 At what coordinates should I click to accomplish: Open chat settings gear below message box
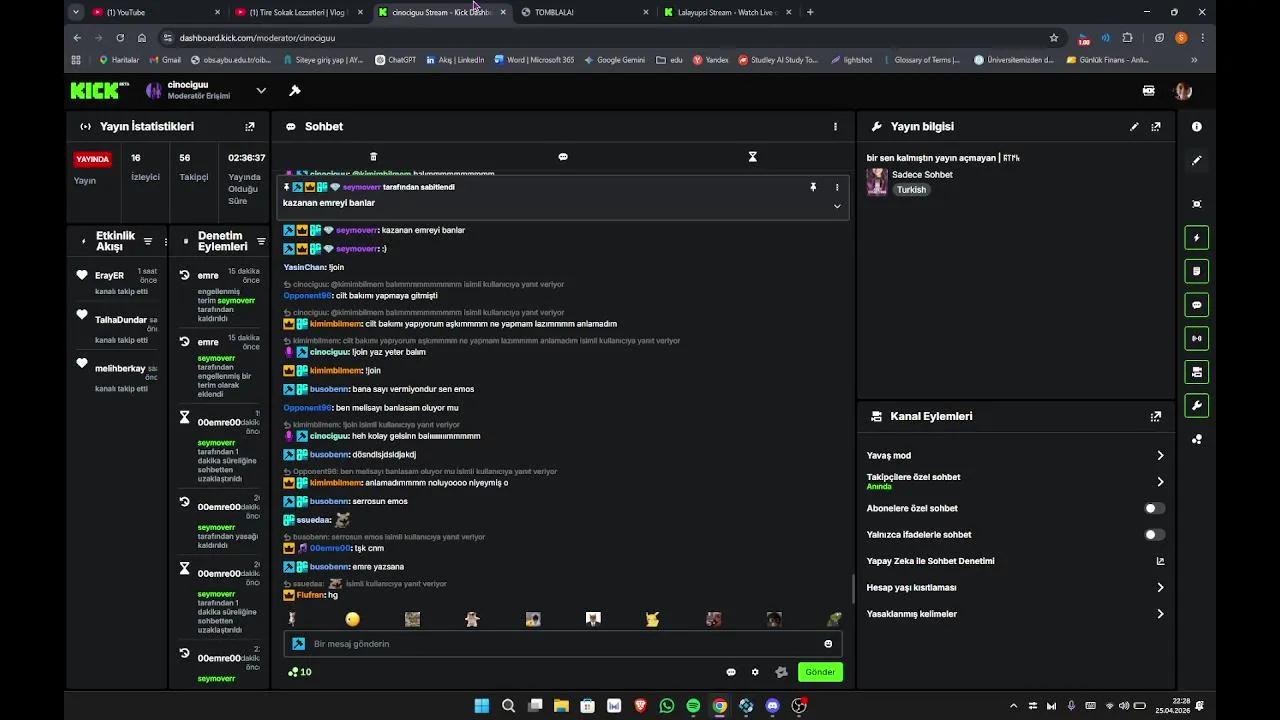[755, 672]
